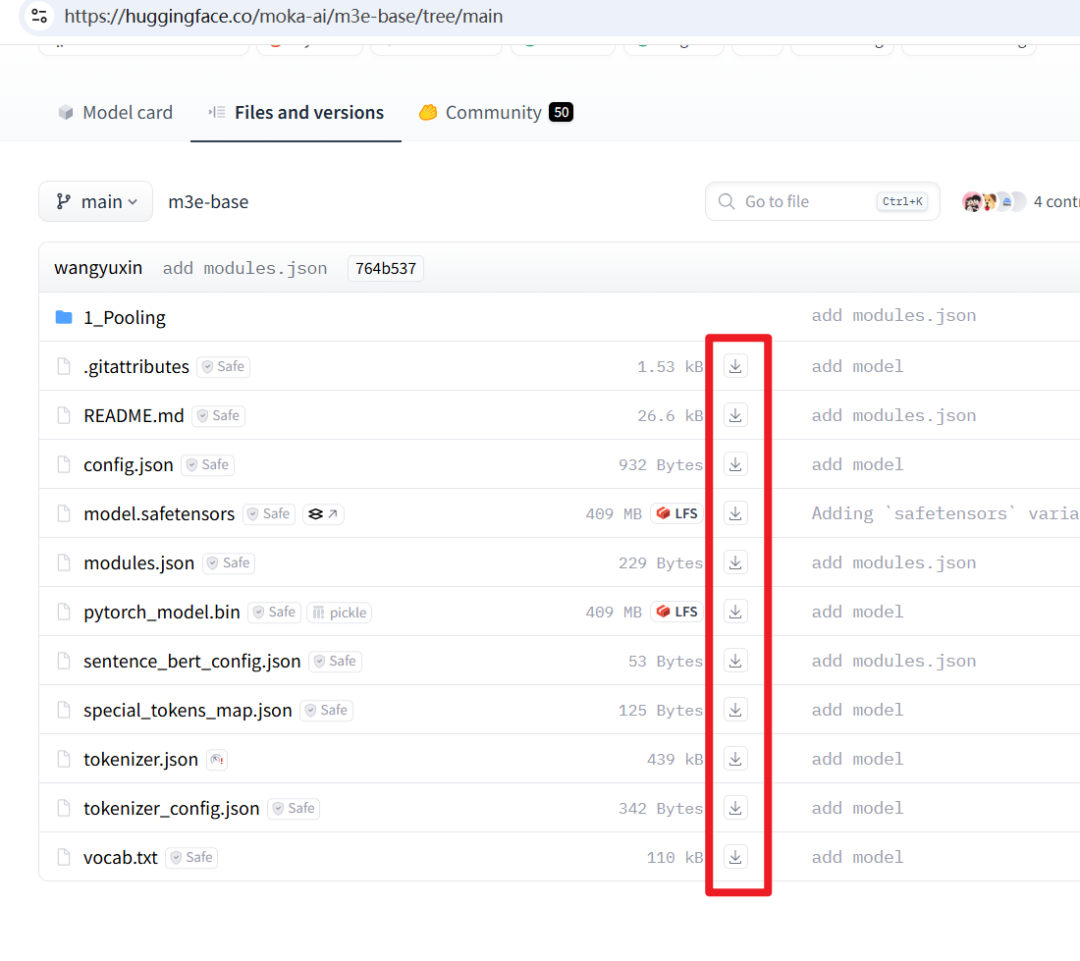Download the tokenizer.json file
This screenshot has height=961, width=1080.
pyautogui.click(x=735, y=759)
